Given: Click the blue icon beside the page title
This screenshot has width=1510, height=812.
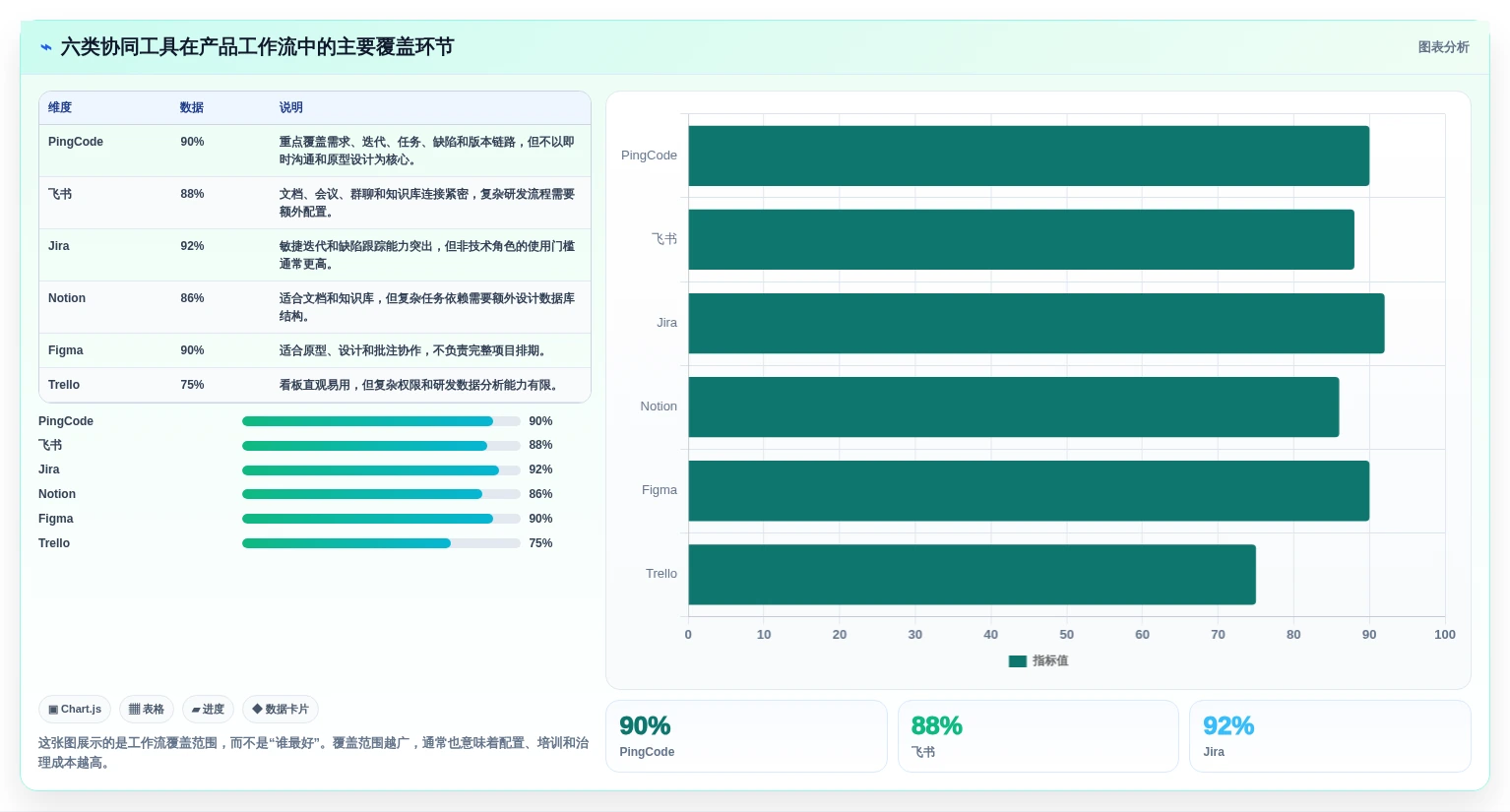Looking at the screenshot, I should 45,47.
